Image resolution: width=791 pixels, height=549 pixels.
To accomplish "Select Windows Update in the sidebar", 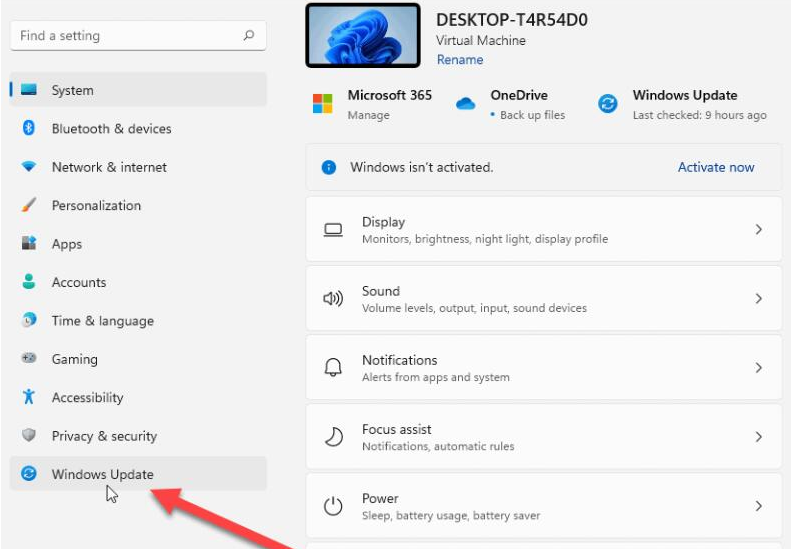I will click(103, 474).
